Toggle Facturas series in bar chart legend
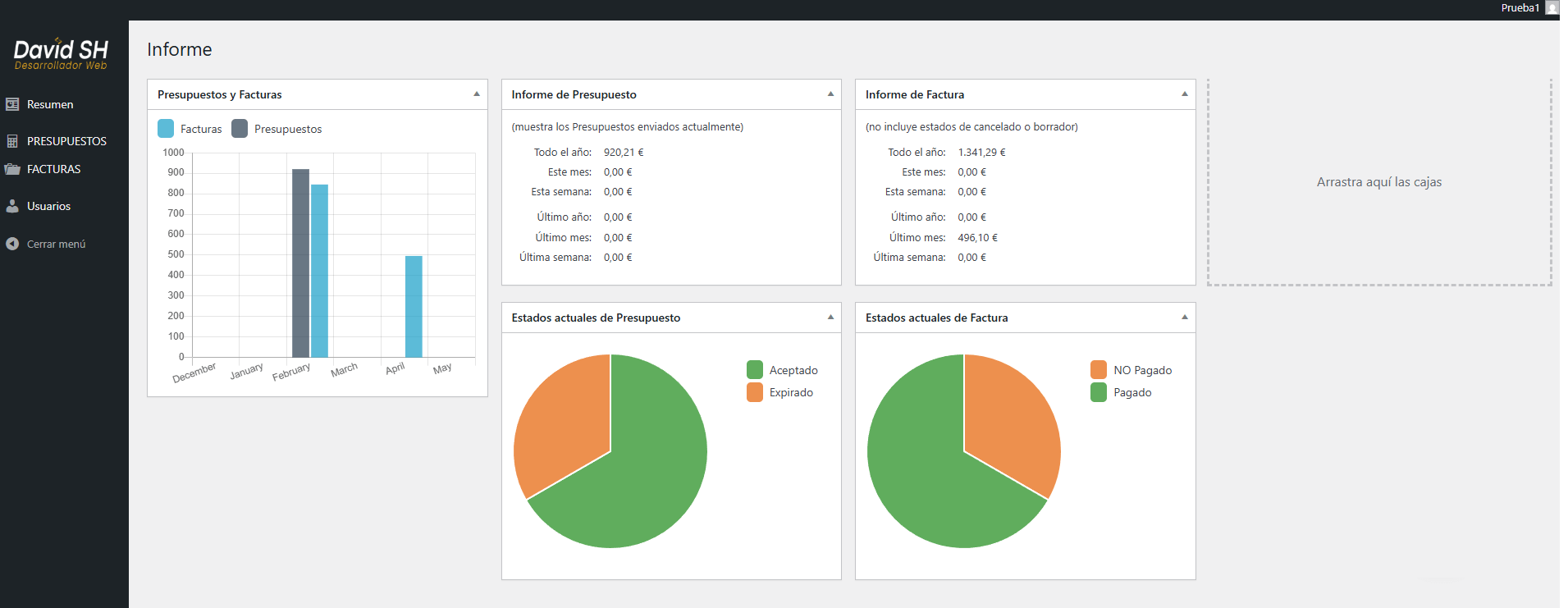The image size is (1568, 608). (190, 129)
